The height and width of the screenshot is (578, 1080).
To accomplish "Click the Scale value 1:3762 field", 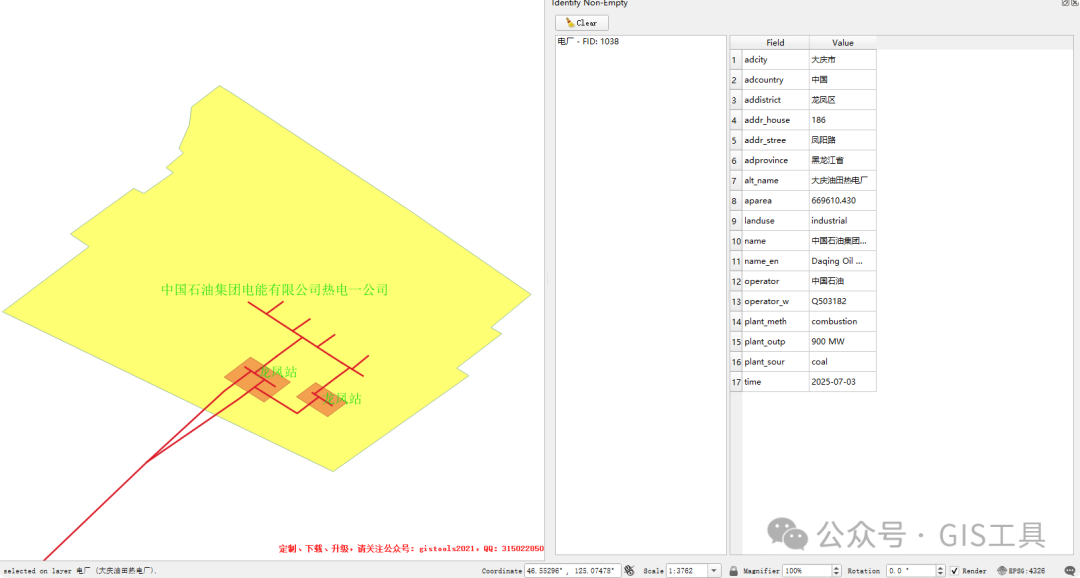I will point(687,570).
